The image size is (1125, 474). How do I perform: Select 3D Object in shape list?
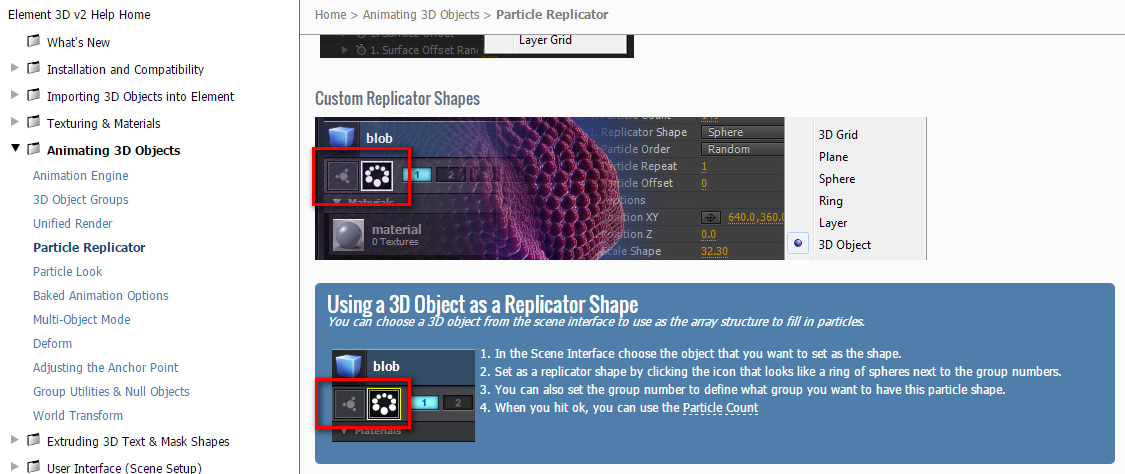844,245
